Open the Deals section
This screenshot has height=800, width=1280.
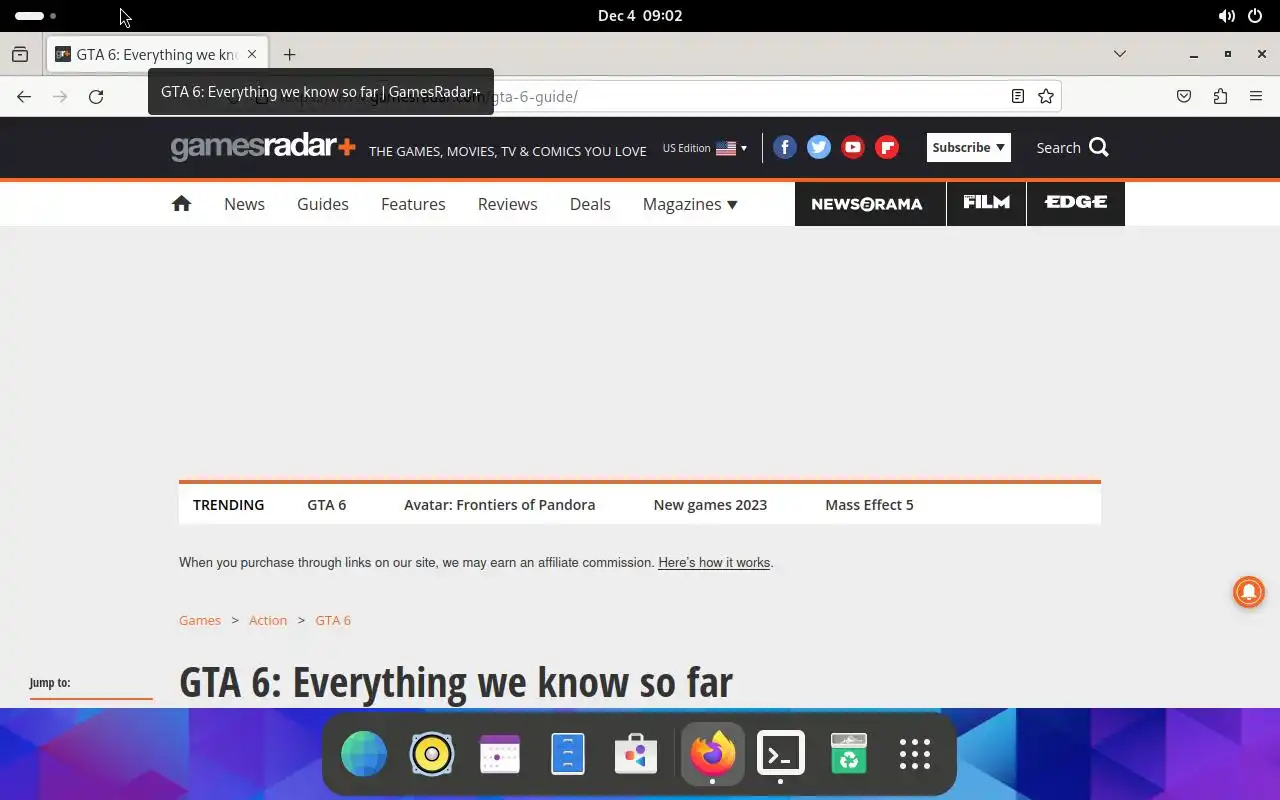pyautogui.click(x=590, y=204)
